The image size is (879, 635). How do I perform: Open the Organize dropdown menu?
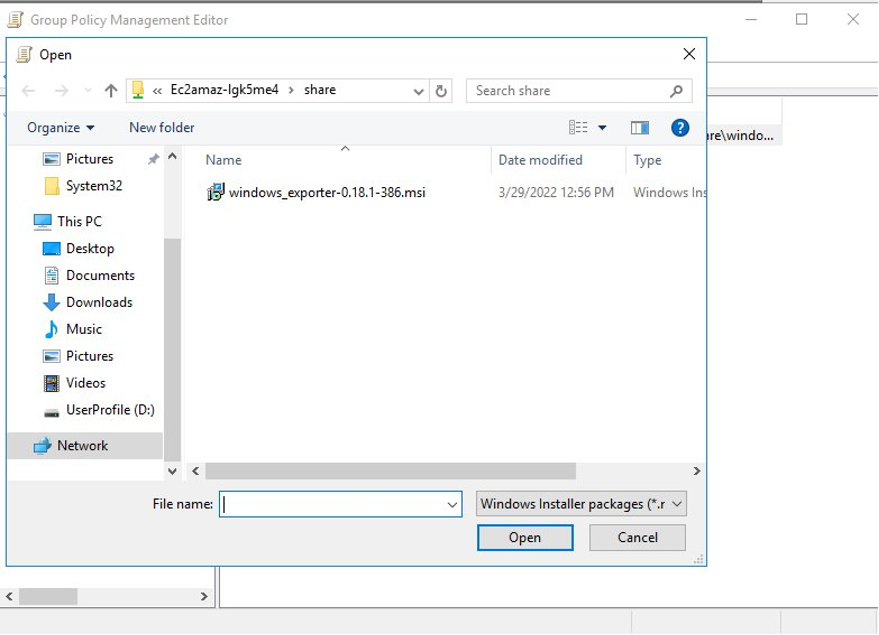click(55, 127)
